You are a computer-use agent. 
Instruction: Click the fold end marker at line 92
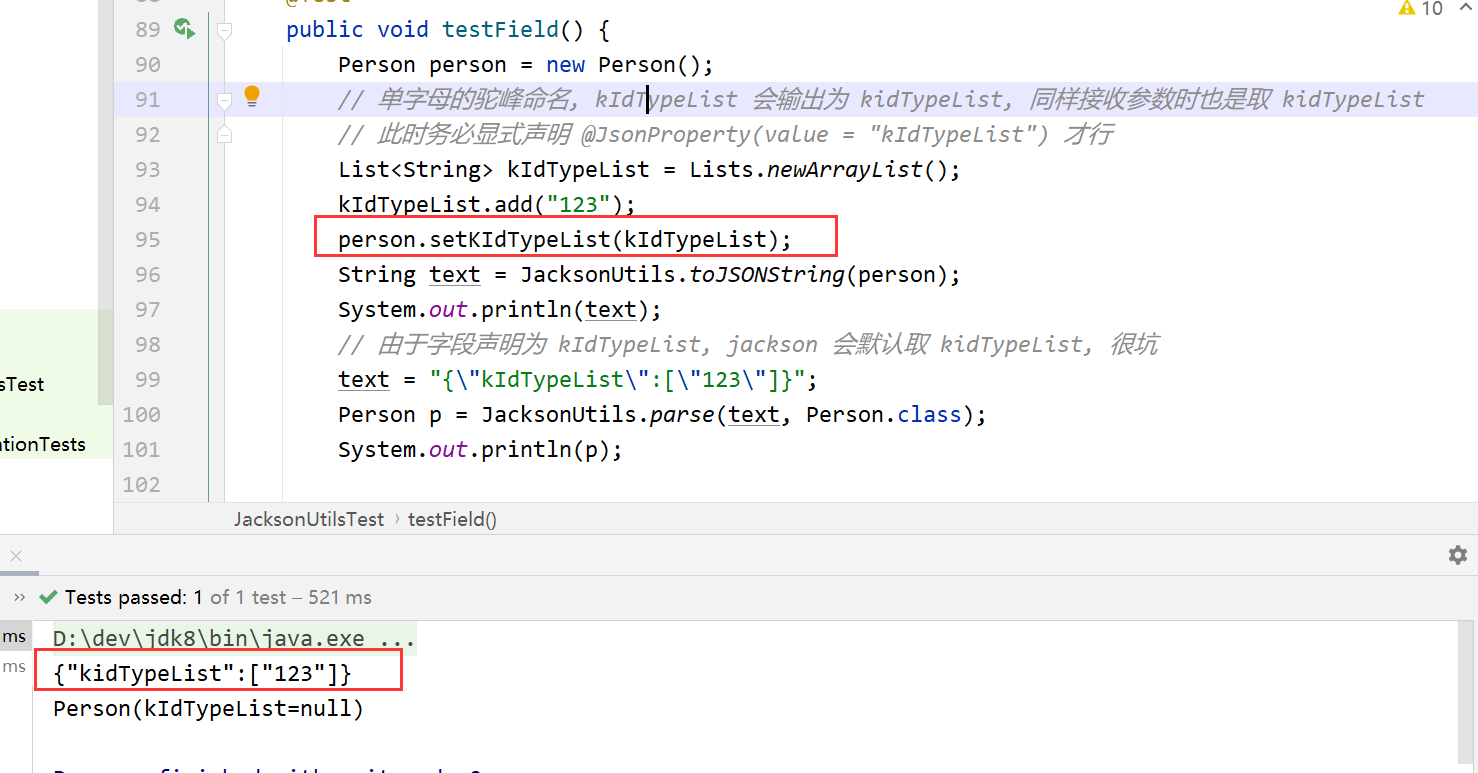(224, 134)
